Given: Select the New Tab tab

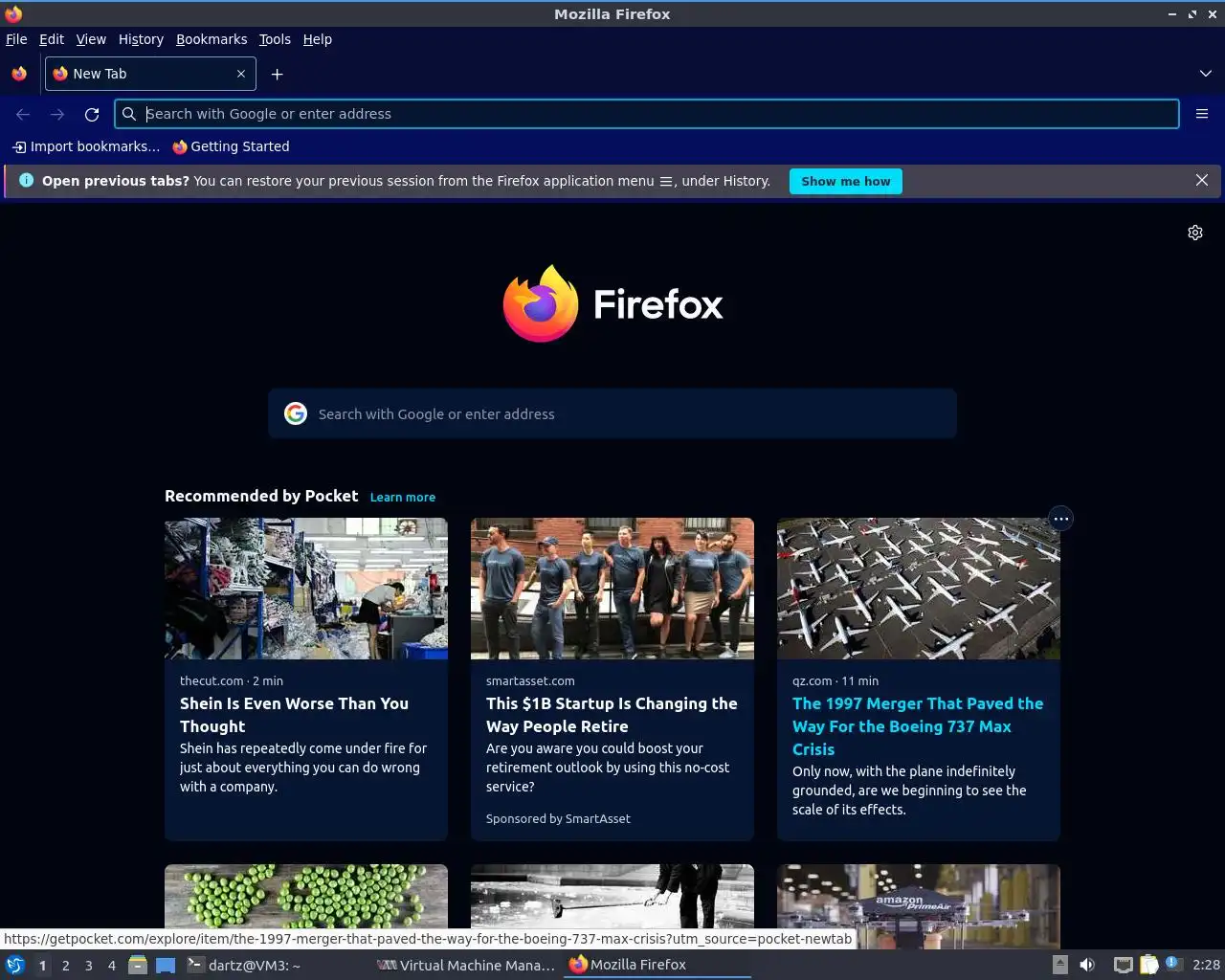Looking at the screenshot, I should [149, 74].
